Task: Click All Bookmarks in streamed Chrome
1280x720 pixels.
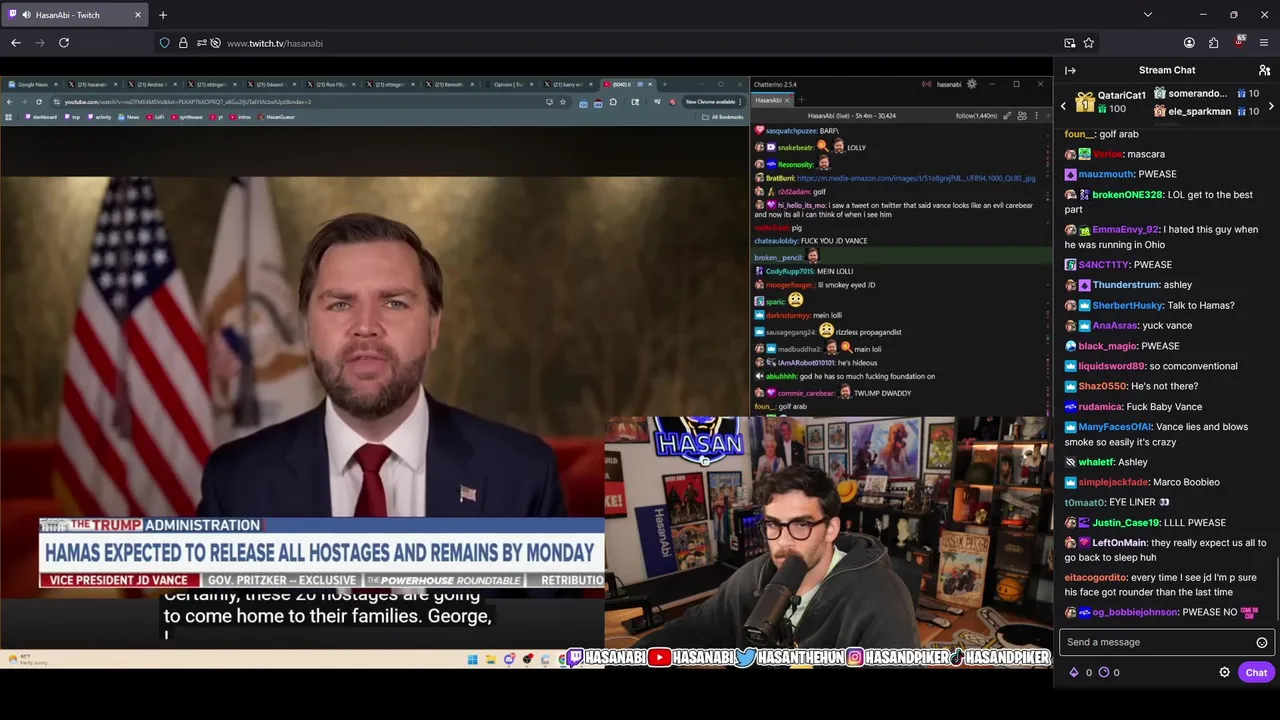Action: pyautogui.click(x=723, y=117)
